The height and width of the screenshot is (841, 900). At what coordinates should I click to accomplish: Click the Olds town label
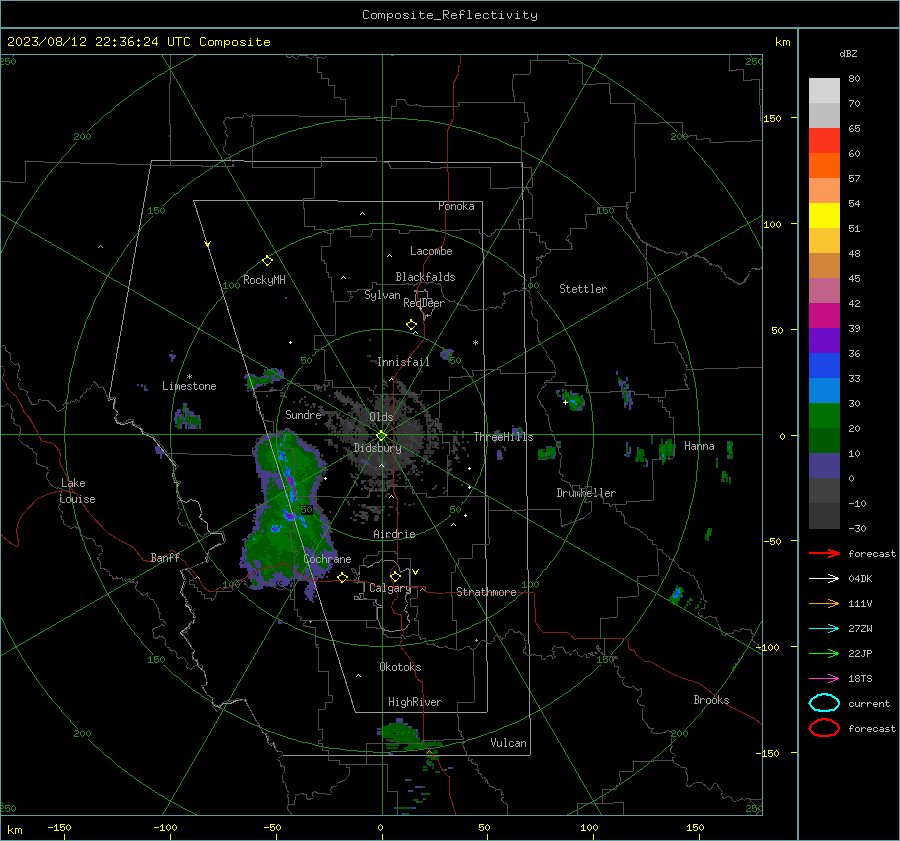[381, 417]
